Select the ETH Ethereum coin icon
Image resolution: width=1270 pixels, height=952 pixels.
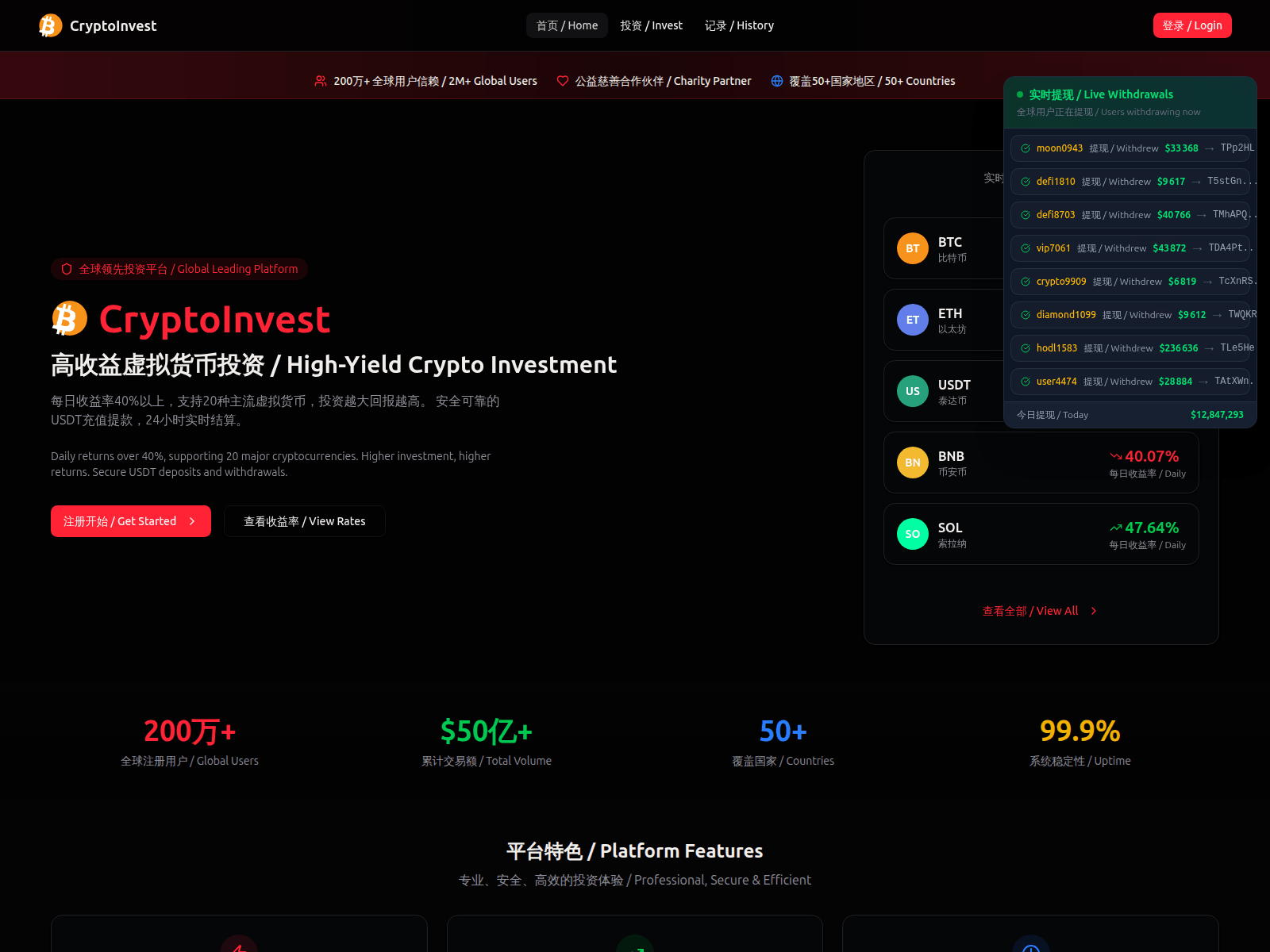912,320
